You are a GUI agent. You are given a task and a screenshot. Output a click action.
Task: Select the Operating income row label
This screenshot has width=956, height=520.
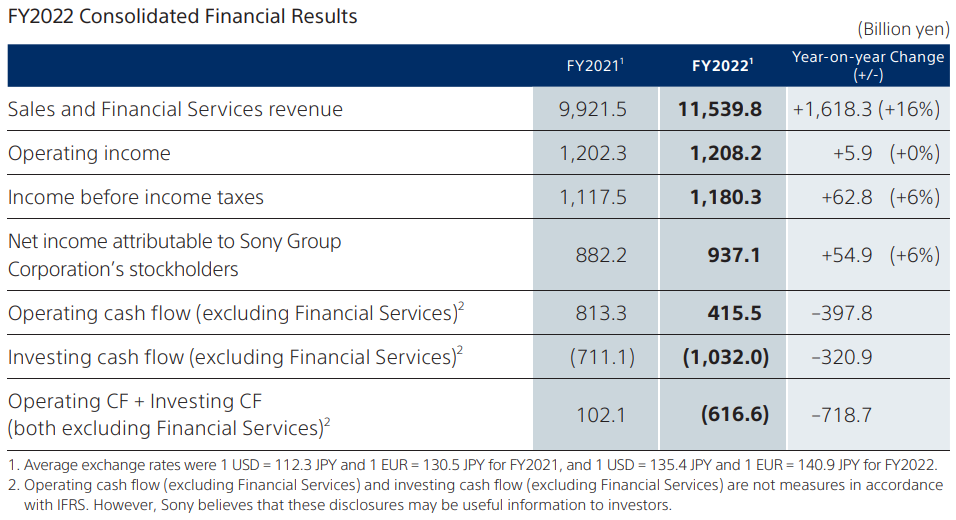(89, 153)
